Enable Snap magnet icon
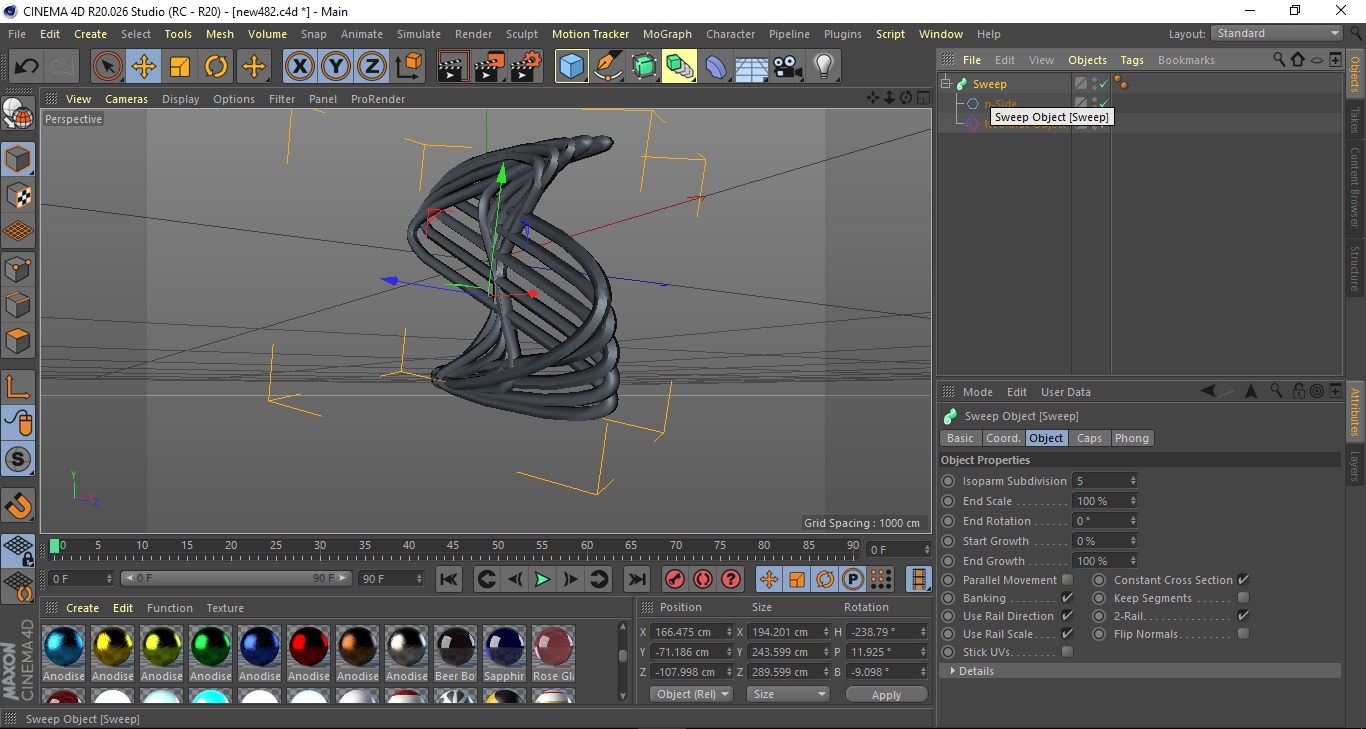The height and width of the screenshot is (729, 1366). tap(18, 505)
